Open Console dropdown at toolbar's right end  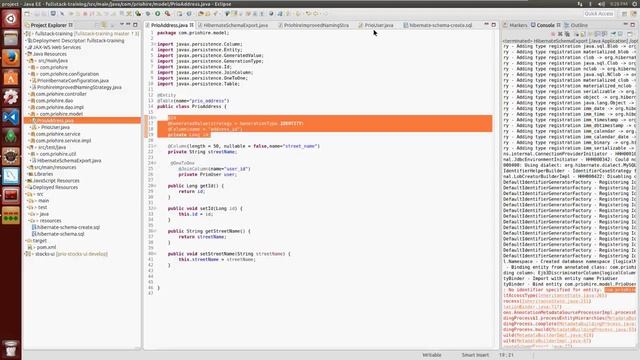(630, 34)
